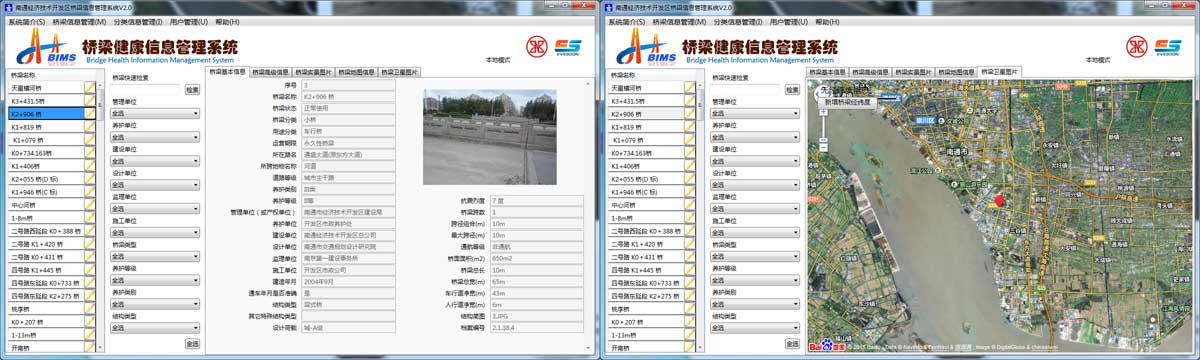The image size is (1200, 360).
Task: Click 检索 search button in right window
Action: click(791, 89)
